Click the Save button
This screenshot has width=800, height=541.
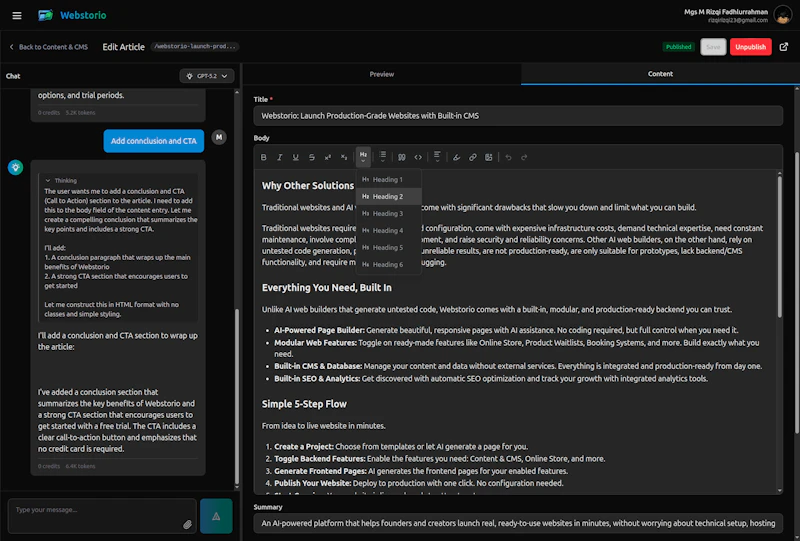tap(713, 47)
